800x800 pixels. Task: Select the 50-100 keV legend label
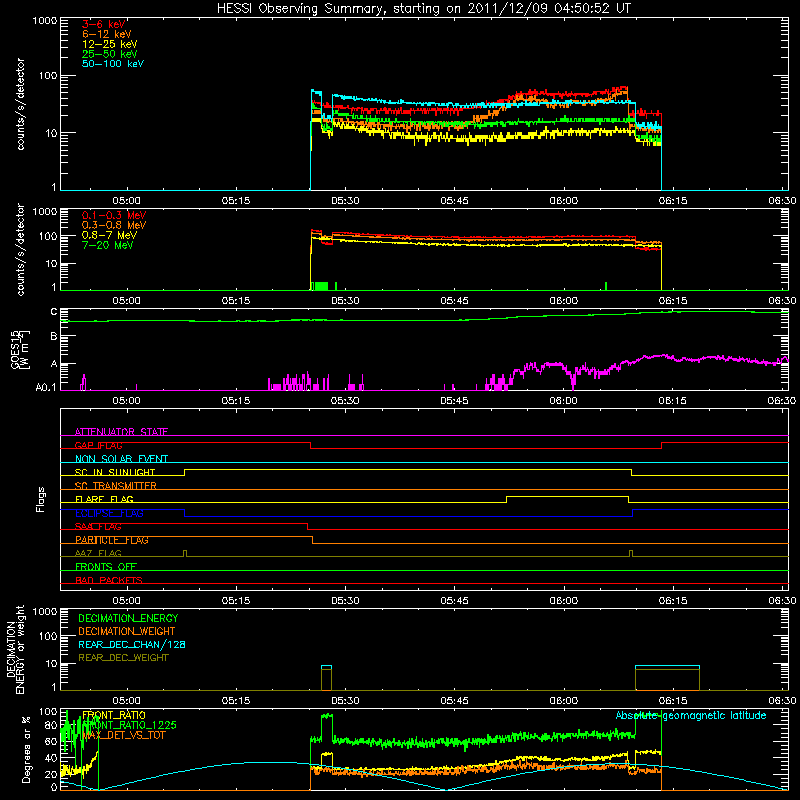coord(113,64)
